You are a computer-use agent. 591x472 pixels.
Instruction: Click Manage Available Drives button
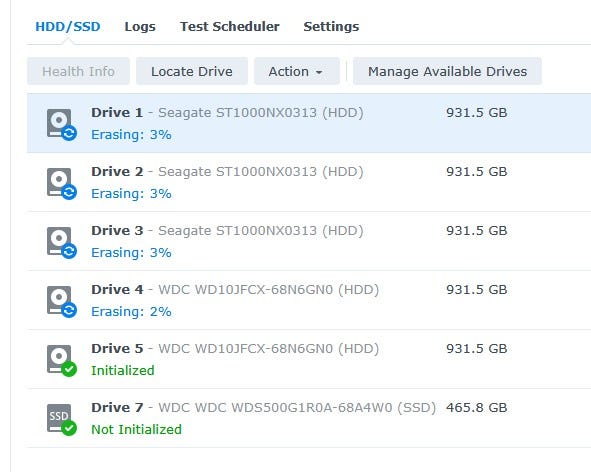[447, 71]
